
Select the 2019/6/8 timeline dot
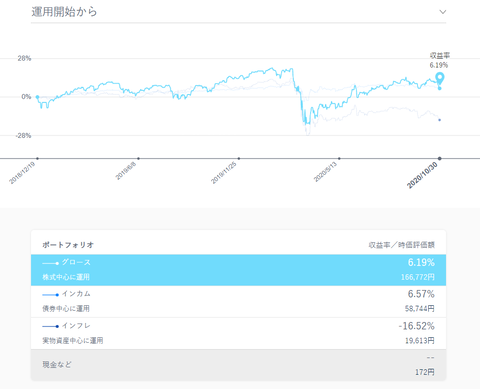click(x=138, y=158)
